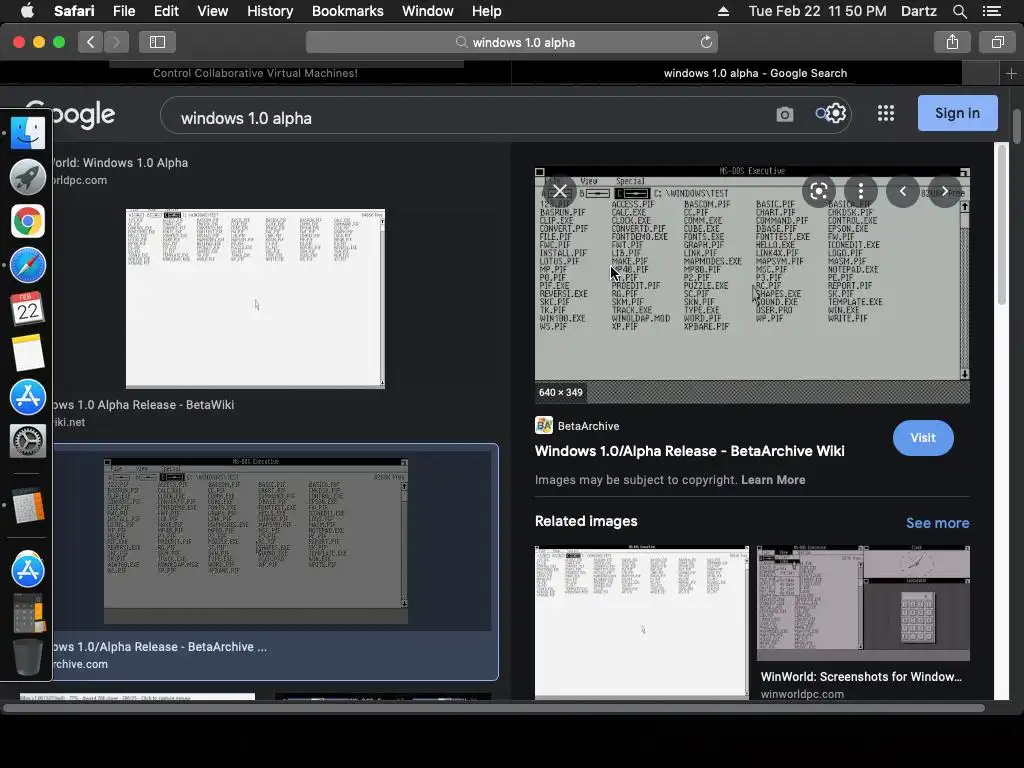Viewport: 1024px width, 768px height.
Task: Close the image preview panel
Action: coord(560,191)
